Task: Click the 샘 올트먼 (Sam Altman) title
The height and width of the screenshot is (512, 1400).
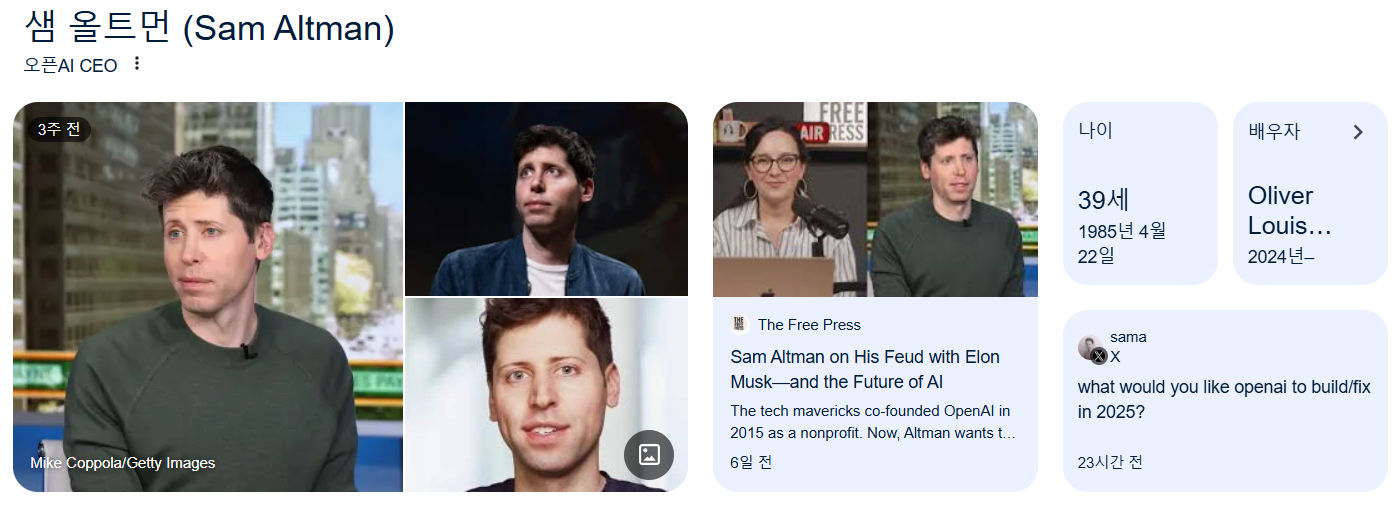Action: coord(209,27)
